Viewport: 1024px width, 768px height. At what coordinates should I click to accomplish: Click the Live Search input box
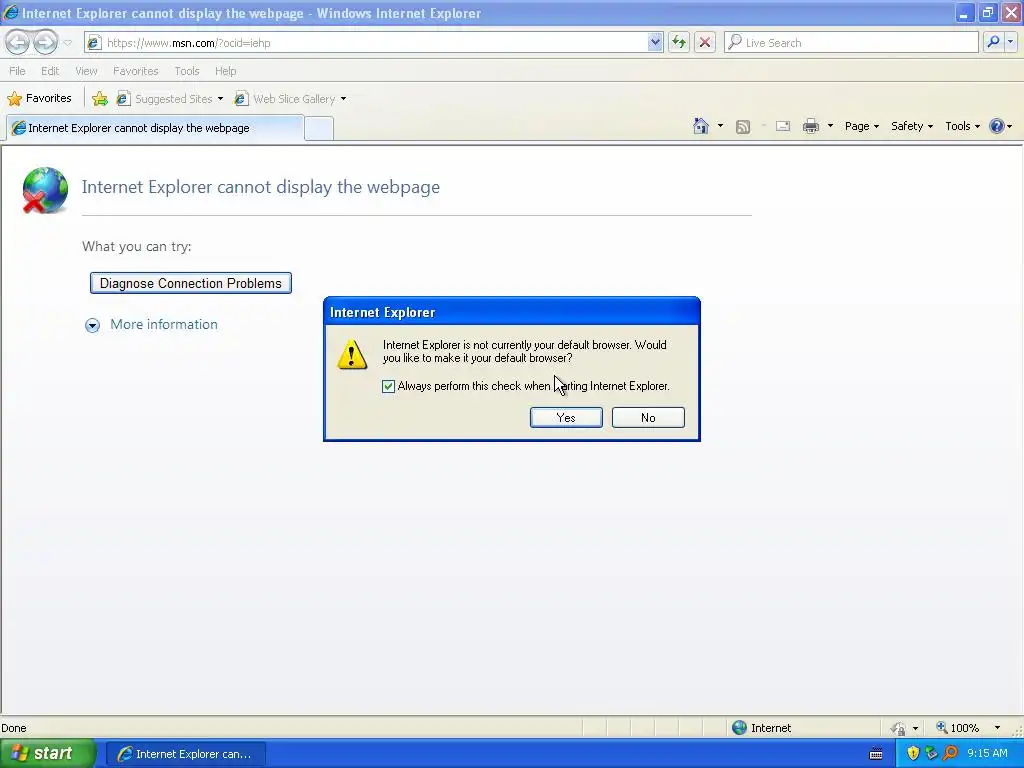851,42
